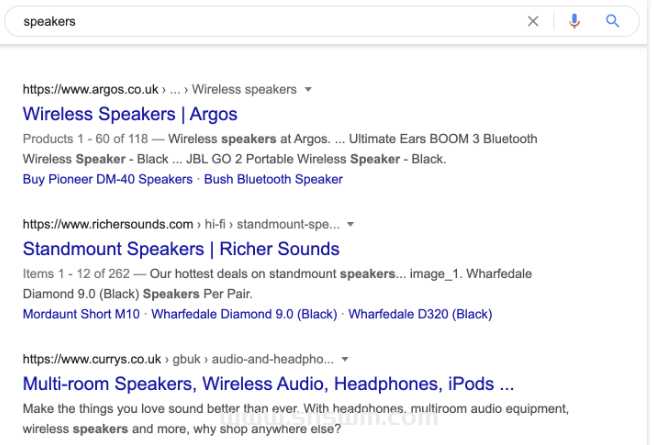Clear the search box with the X icon
This screenshot has height=445, width=657.
coord(533,21)
